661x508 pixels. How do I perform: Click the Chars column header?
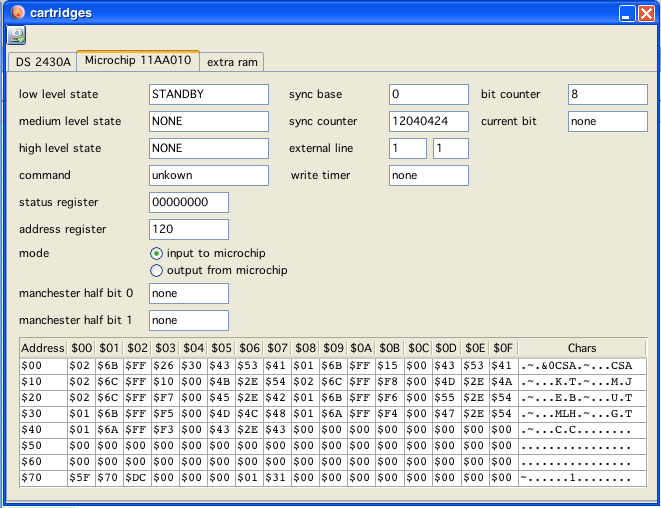(581, 348)
